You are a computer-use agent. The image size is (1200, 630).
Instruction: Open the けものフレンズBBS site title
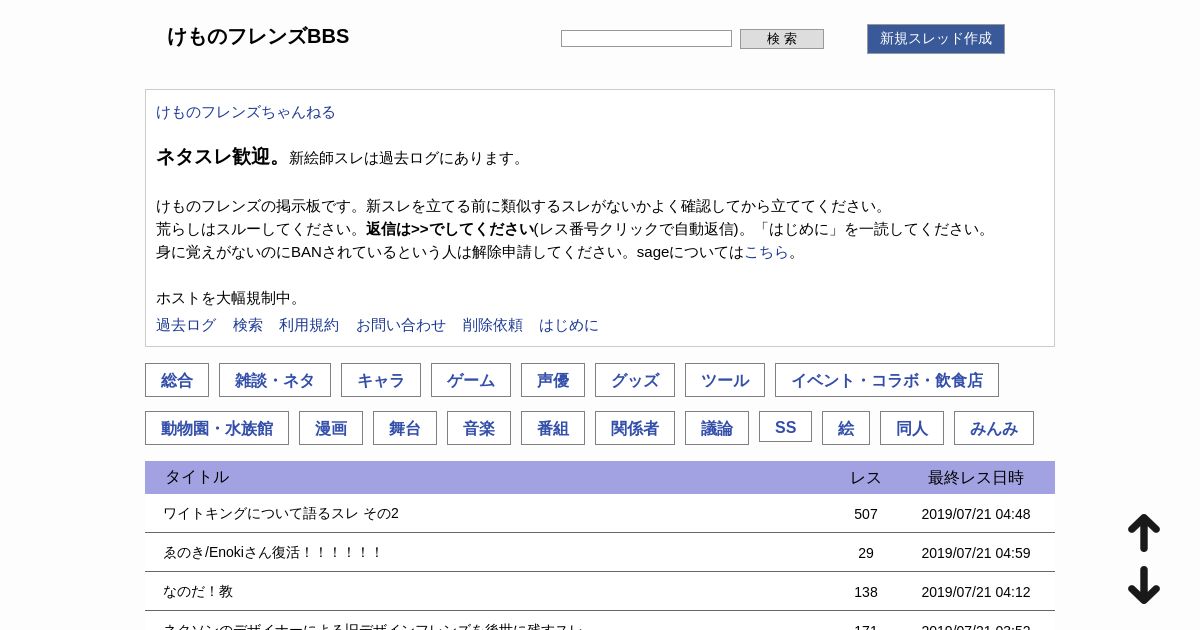pyautogui.click(x=258, y=36)
